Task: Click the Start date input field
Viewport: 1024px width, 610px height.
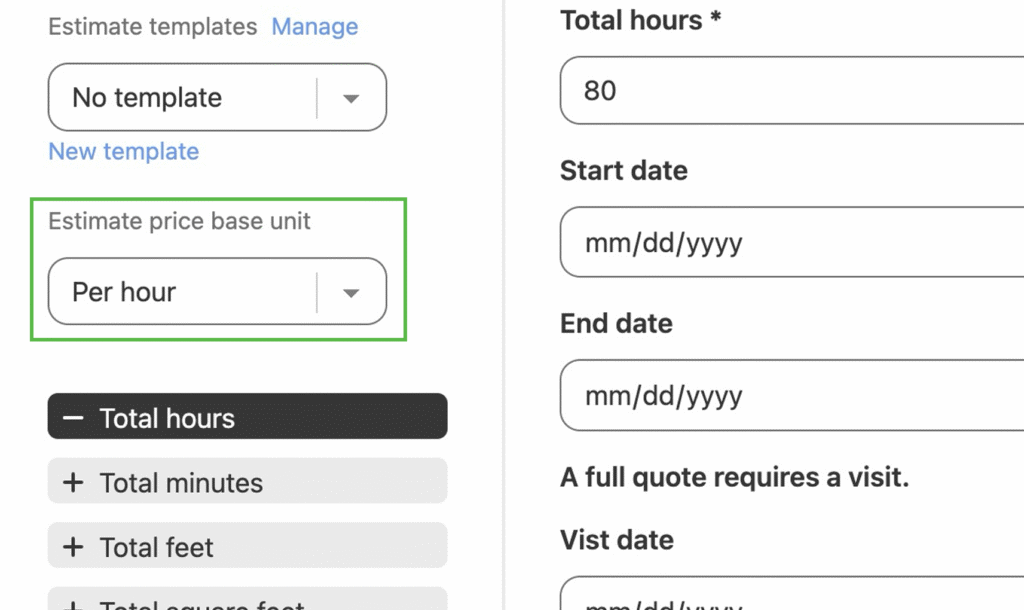Action: tap(790, 242)
